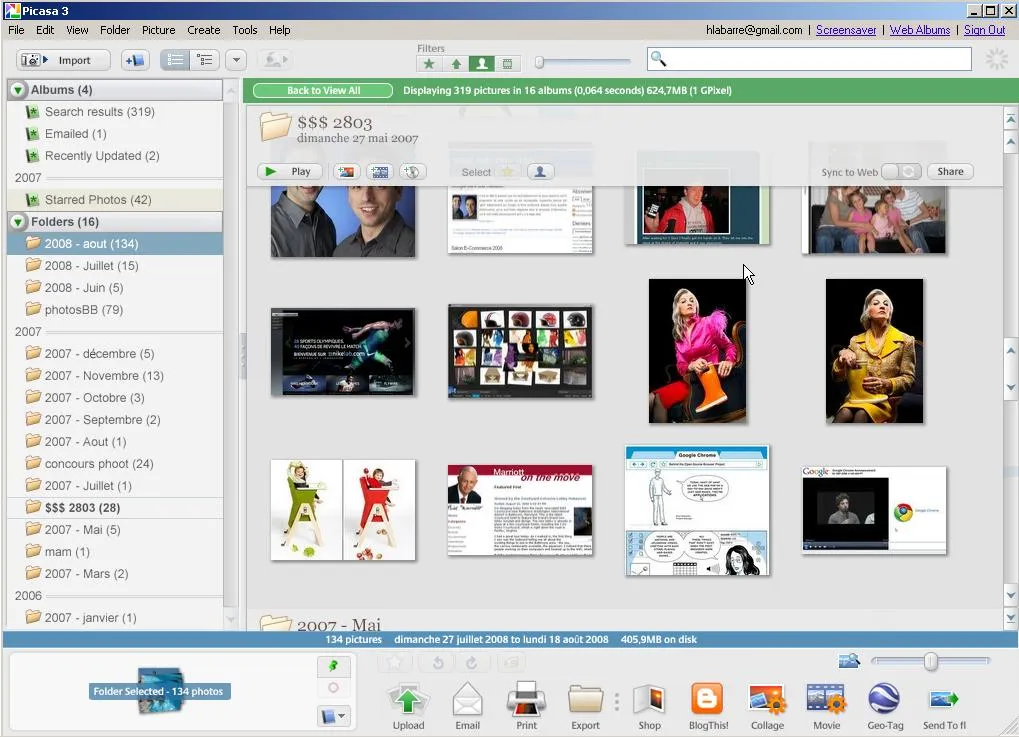Open the Marriott on the move thumbnail
Screen dimensions: 1019x737
520,510
